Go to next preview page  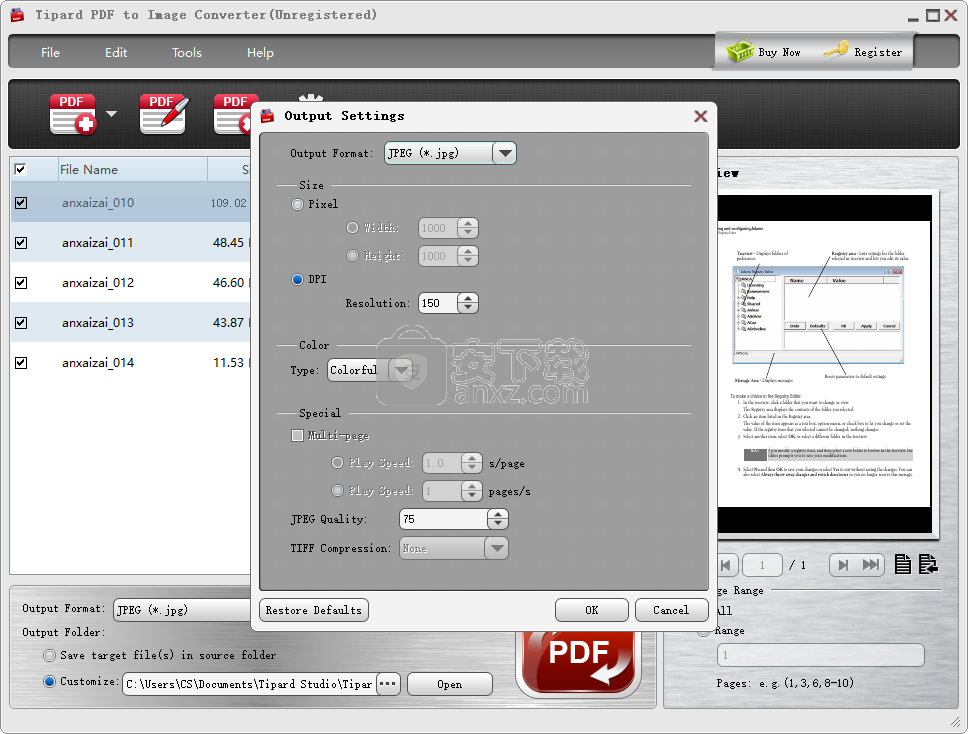point(843,565)
